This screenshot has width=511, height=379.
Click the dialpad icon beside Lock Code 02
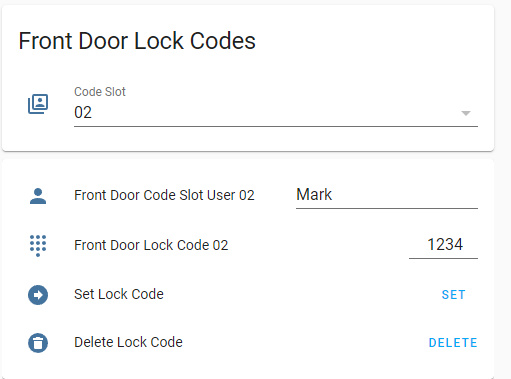point(38,246)
